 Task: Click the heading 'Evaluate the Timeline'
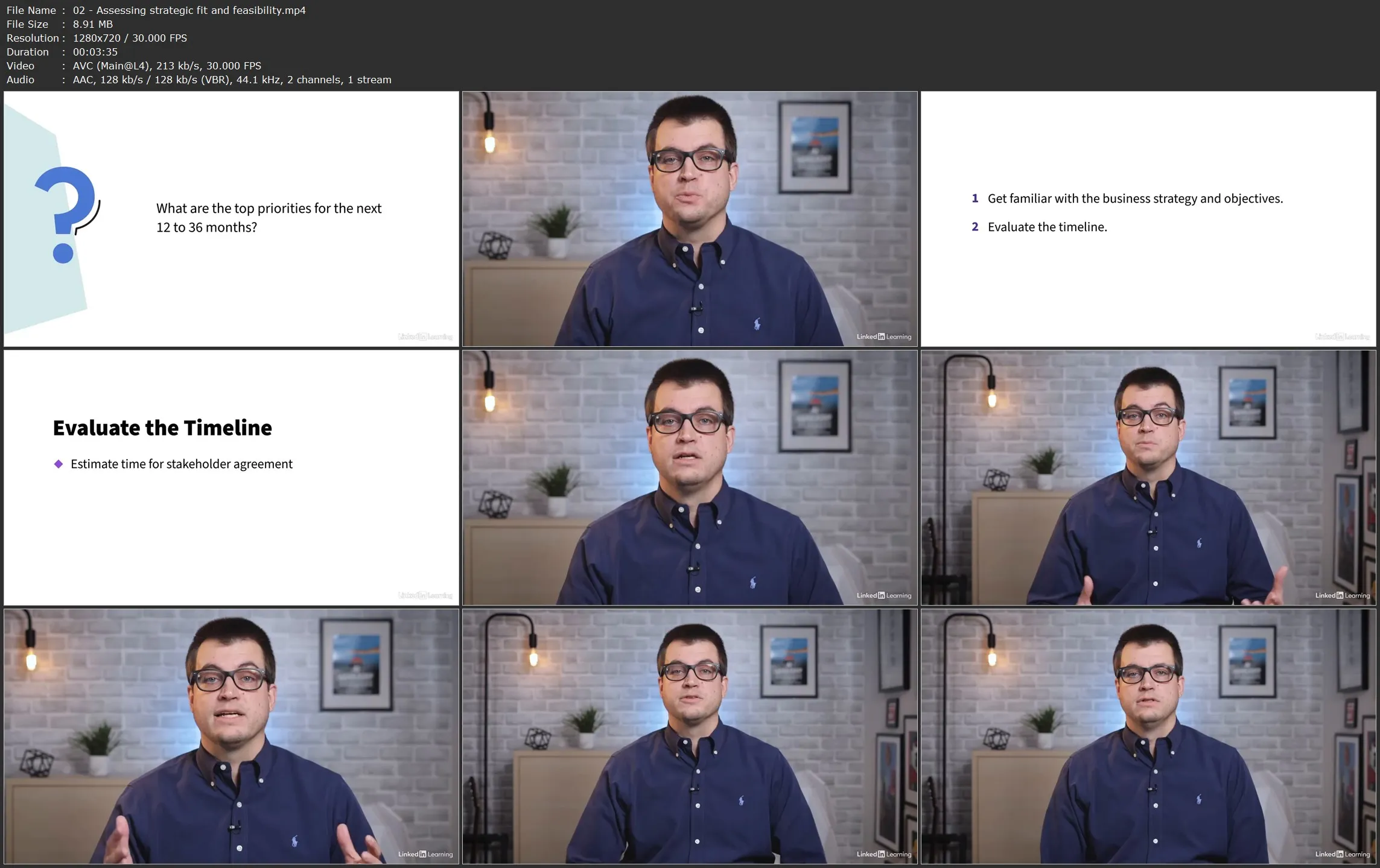162,428
